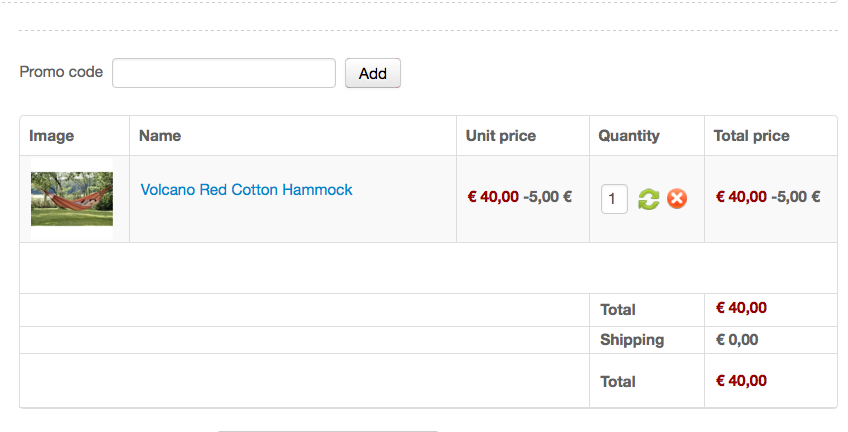848x432 pixels.
Task: Click the Quantity column header
Action: [x=629, y=136]
